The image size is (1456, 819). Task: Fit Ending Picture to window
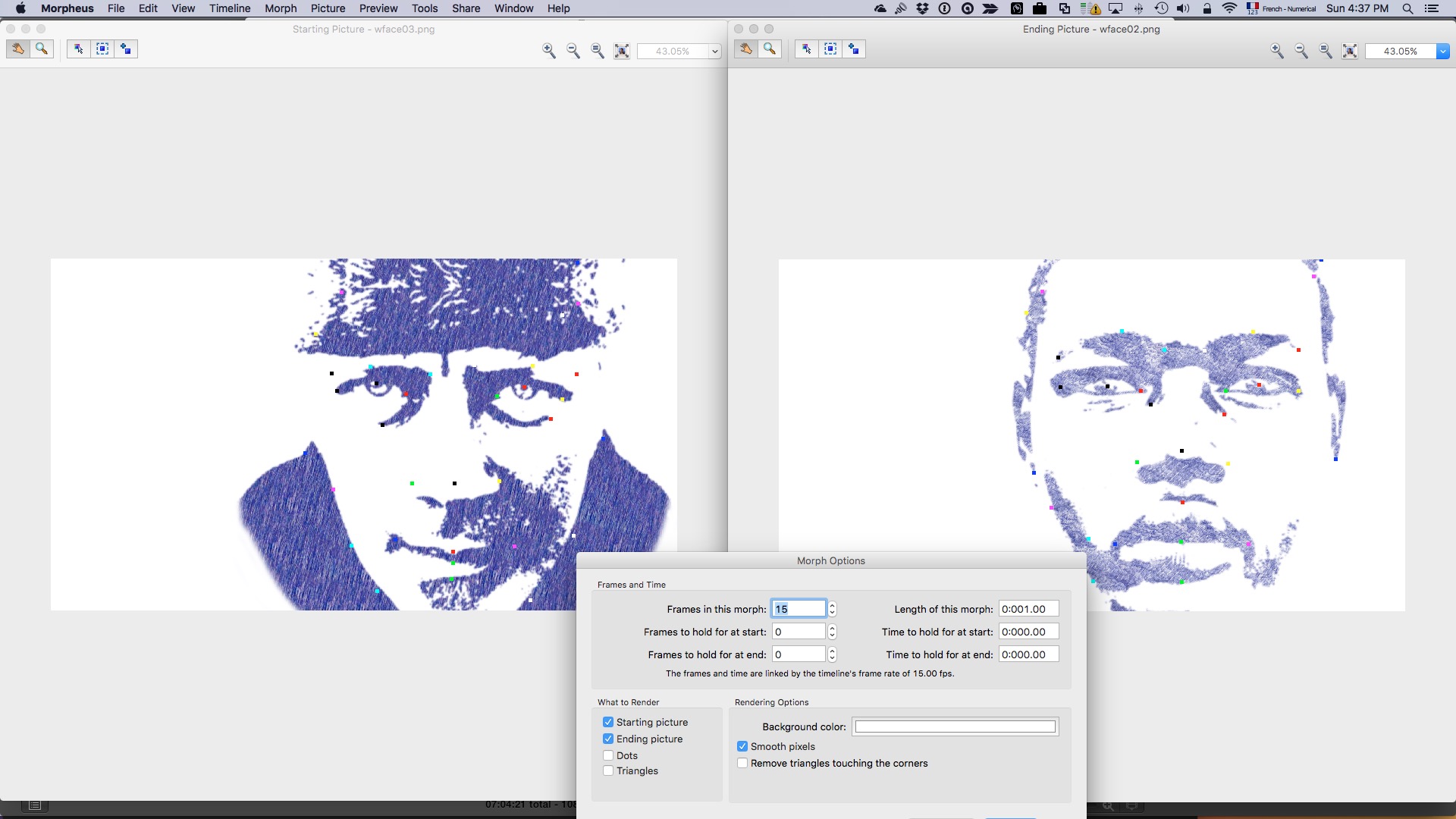click(x=1350, y=51)
